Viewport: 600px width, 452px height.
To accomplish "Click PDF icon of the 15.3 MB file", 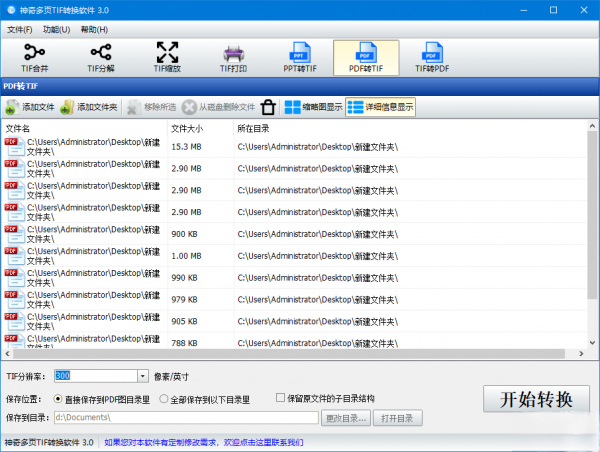I will (14, 147).
